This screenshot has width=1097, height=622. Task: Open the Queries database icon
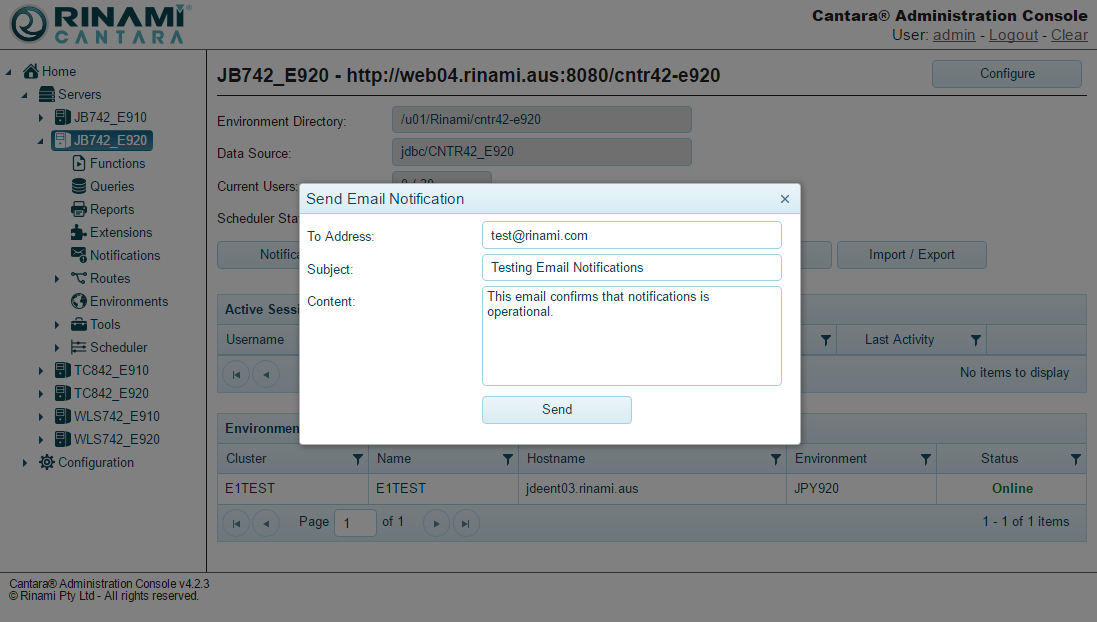[x=80, y=186]
